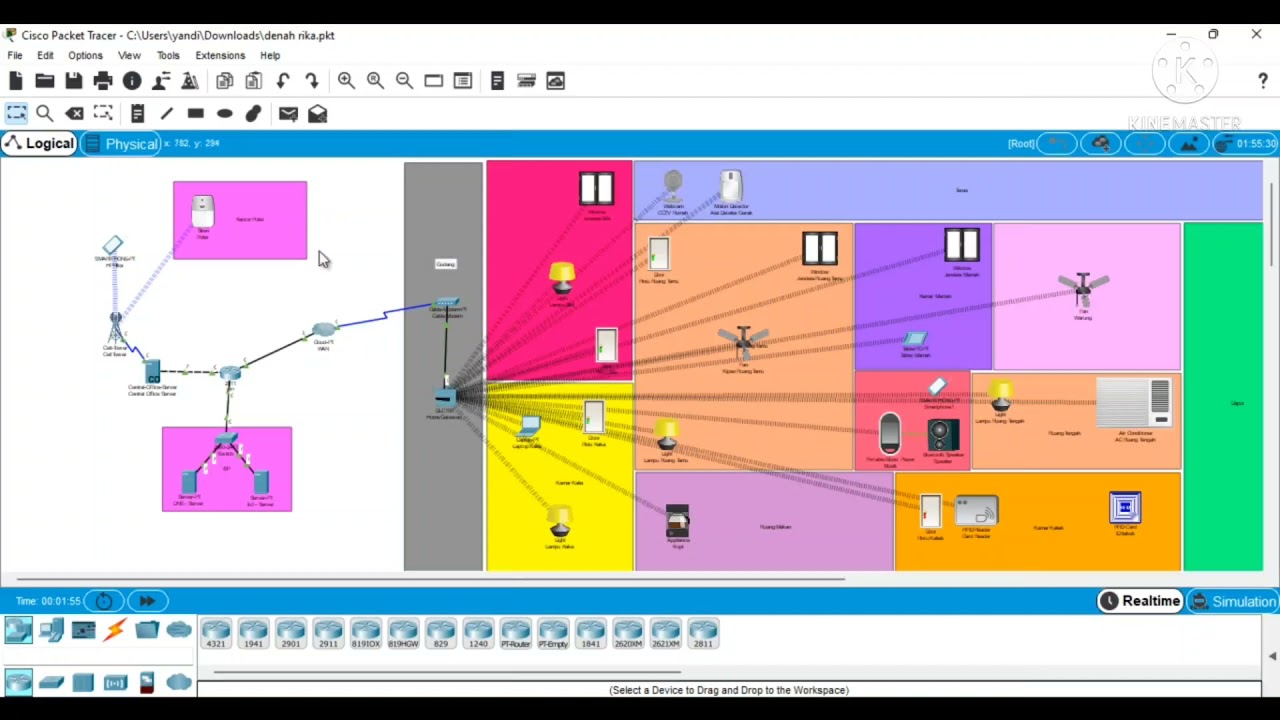
Task: Zoom in on the workspace
Action: click(347, 81)
